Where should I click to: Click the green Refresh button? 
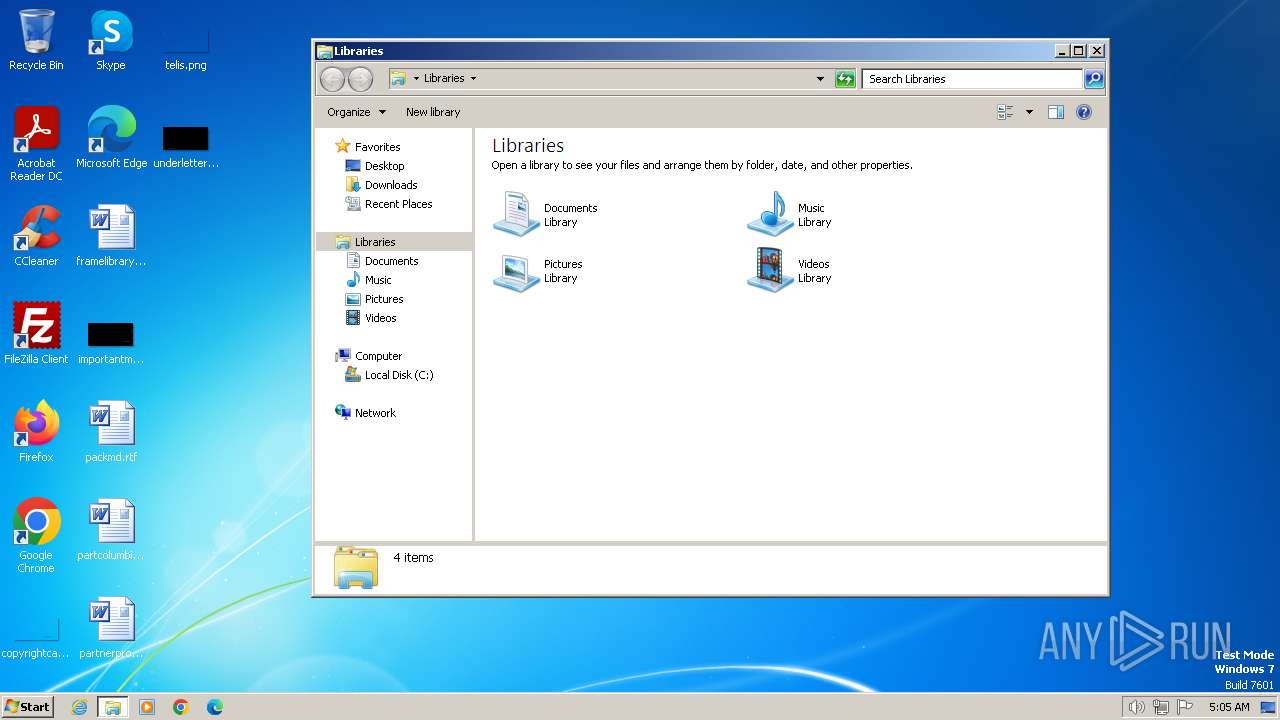coord(845,79)
